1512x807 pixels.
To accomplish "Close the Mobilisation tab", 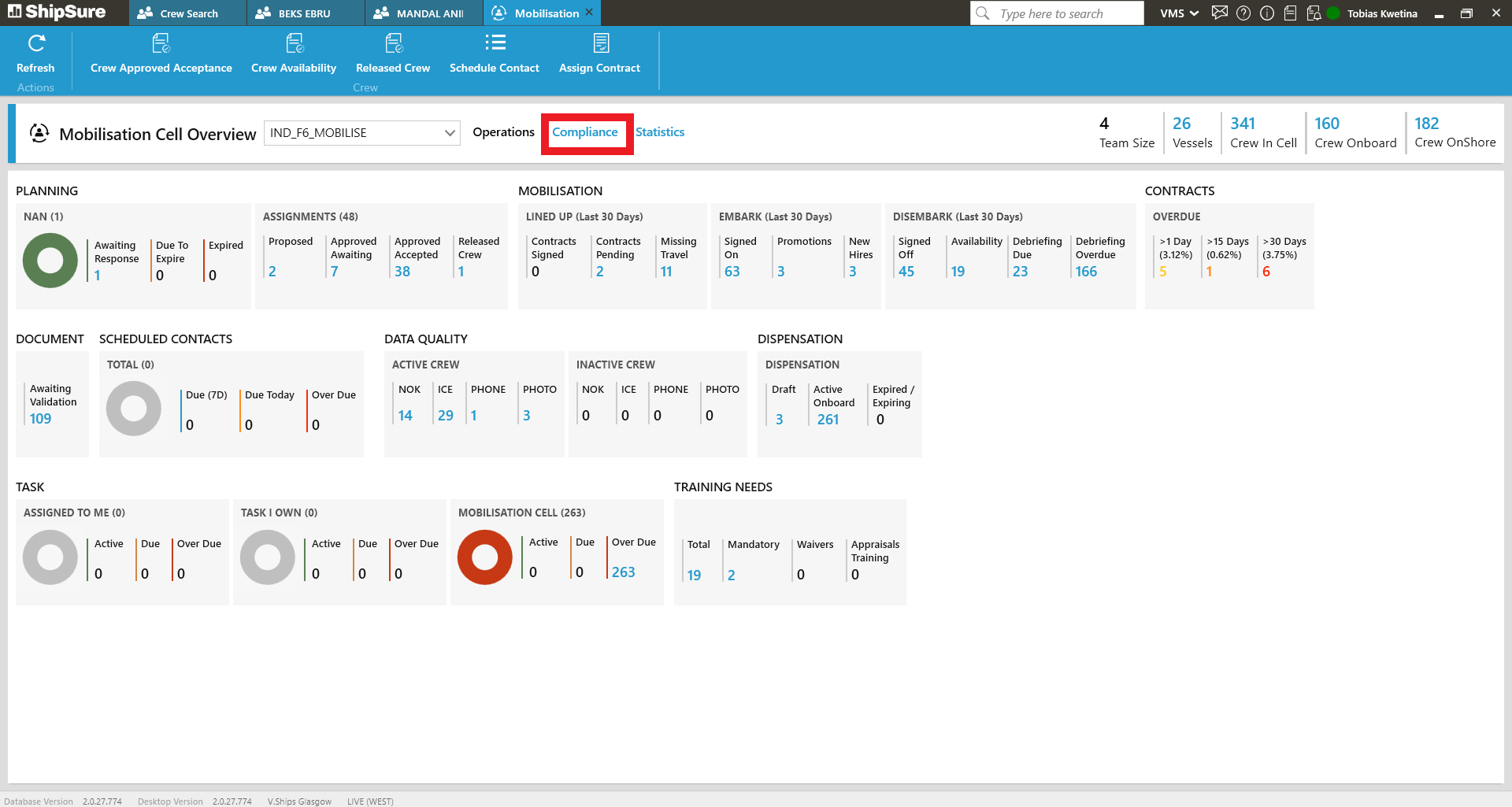I will pos(589,13).
